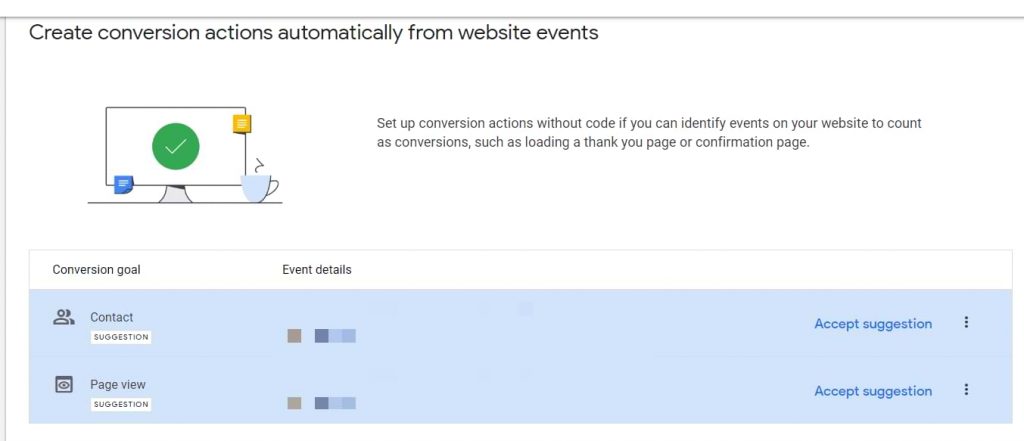Accept the suggestion for Page view goal
Image resolution: width=1024 pixels, height=441 pixels.
click(x=873, y=391)
